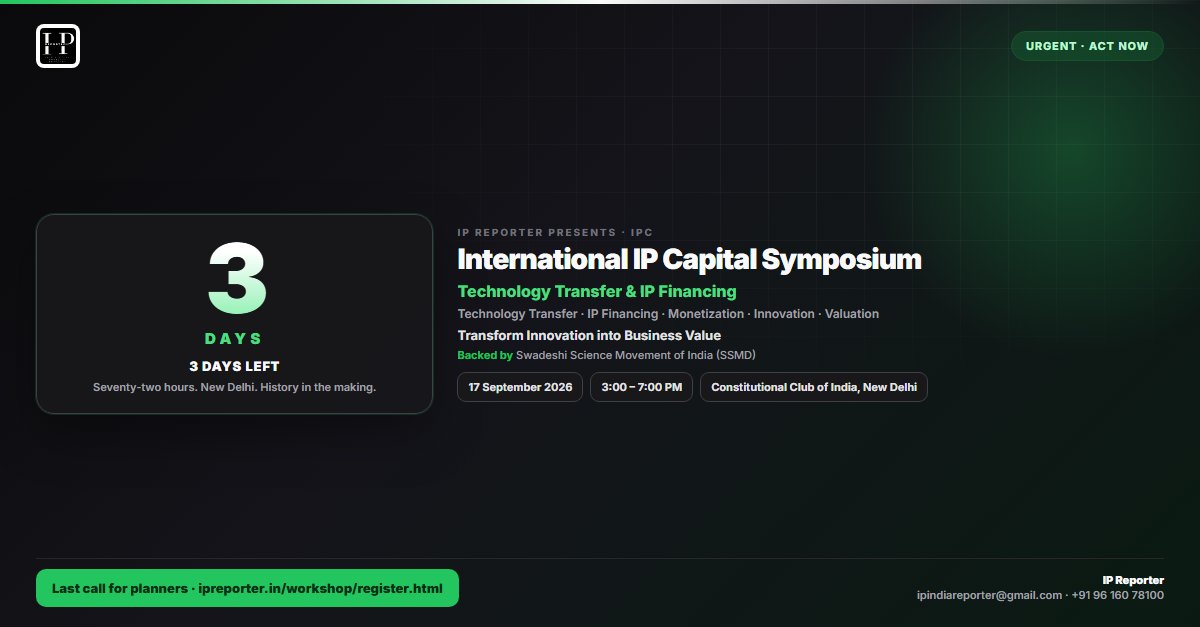Click the IP Reporter footer name
The width and height of the screenshot is (1200, 627).
point(1133,580)
